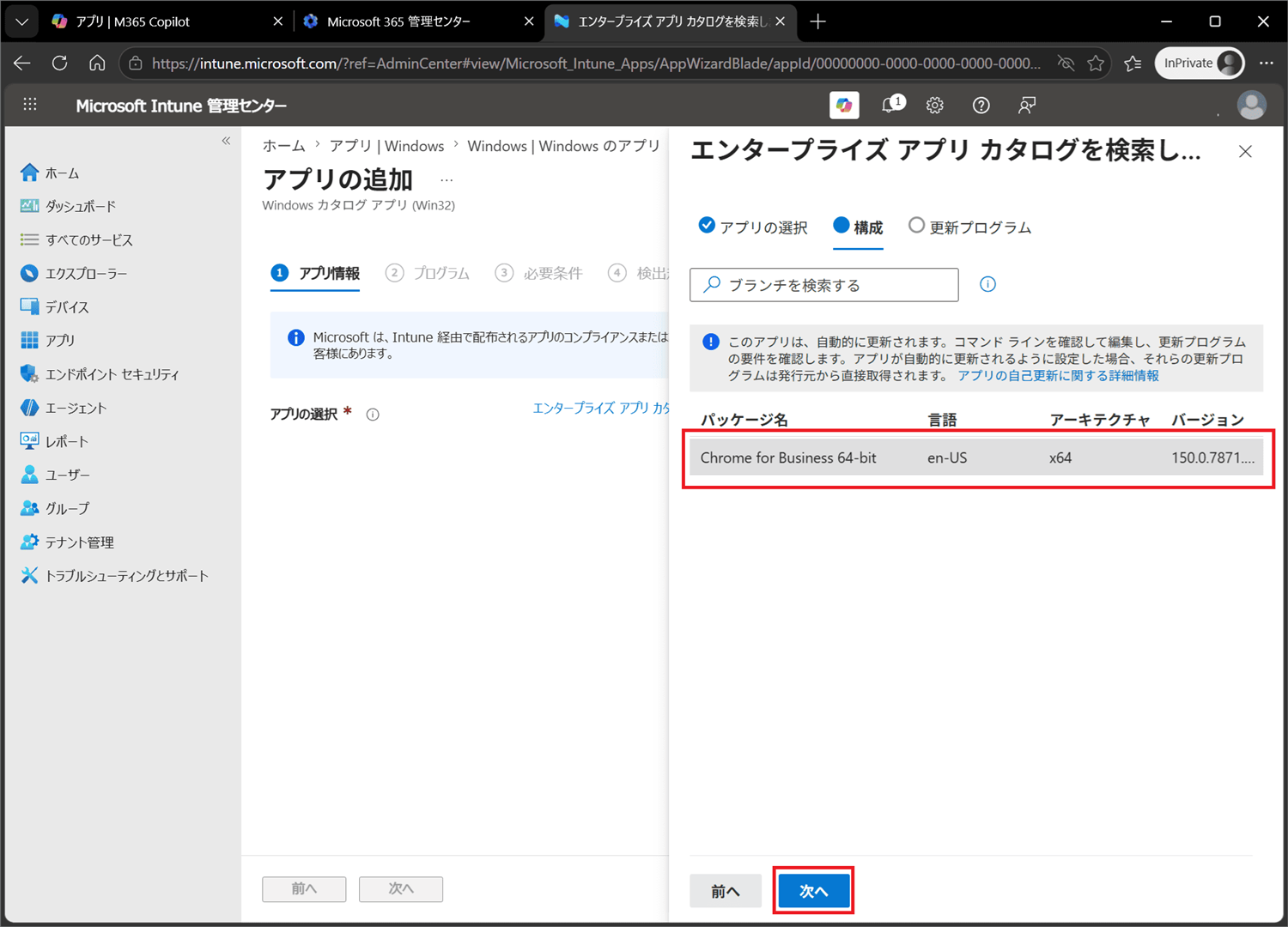The width and height of the screenshot is (1288, 927).
Task: Select the アプリ情報 wizard step
Action: [315, 273]
